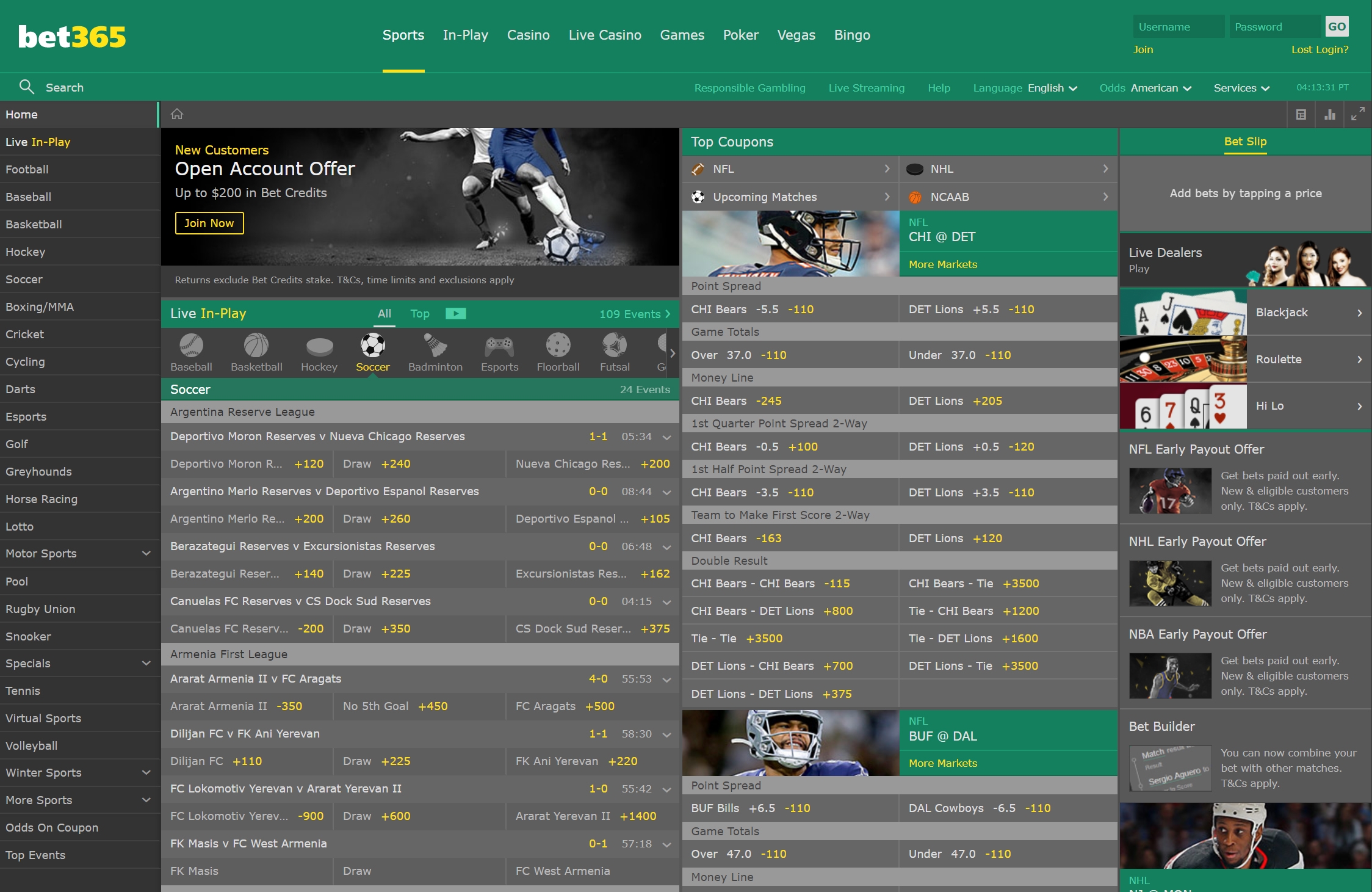Click the Join Now button
1372x892 pixels.
pyautogui.click(x=209, y=223)
